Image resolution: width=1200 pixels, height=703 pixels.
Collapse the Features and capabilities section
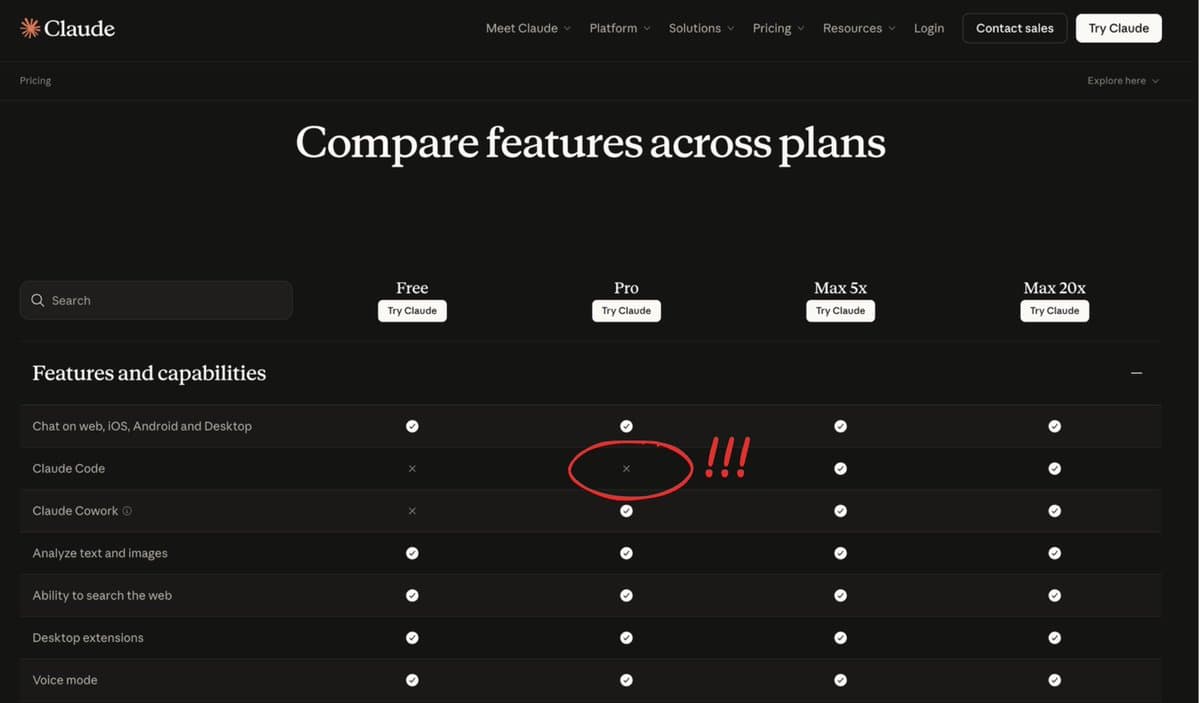(x=1136, y=372)
